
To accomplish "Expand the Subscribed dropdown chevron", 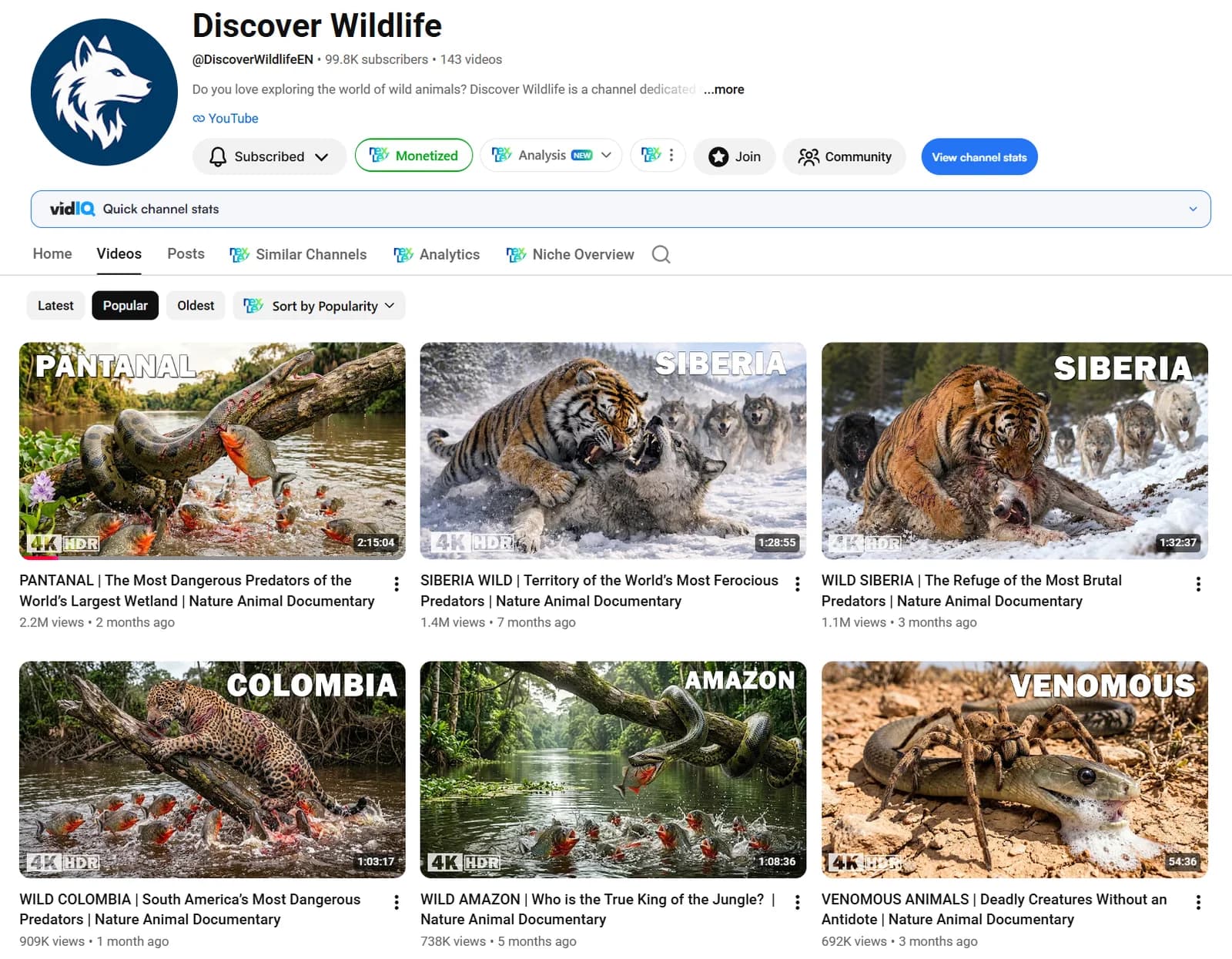I will click(322, 157).
